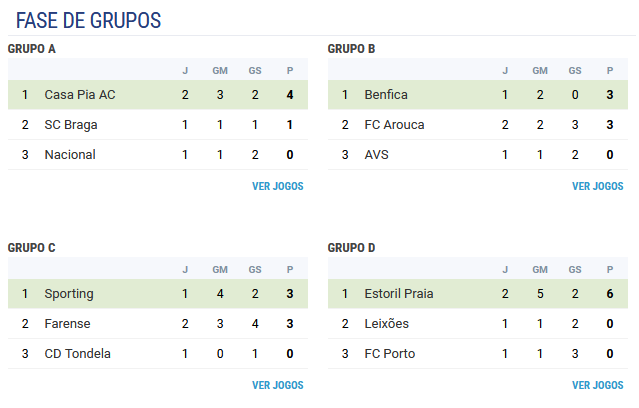Click Nacional team name
This screenshot has height=408, width=639.
tap(70, 155)
